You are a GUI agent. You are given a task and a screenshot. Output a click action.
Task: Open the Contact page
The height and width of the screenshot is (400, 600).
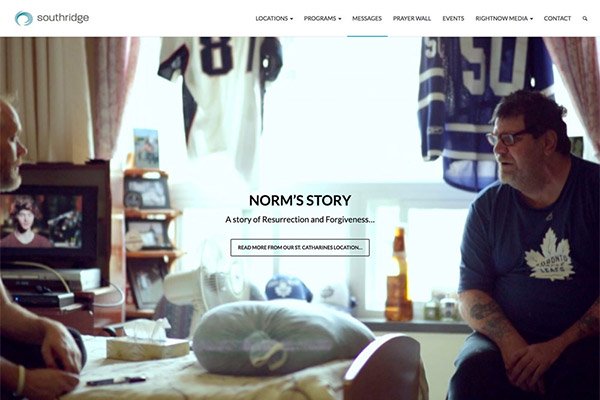coord(557,18)
